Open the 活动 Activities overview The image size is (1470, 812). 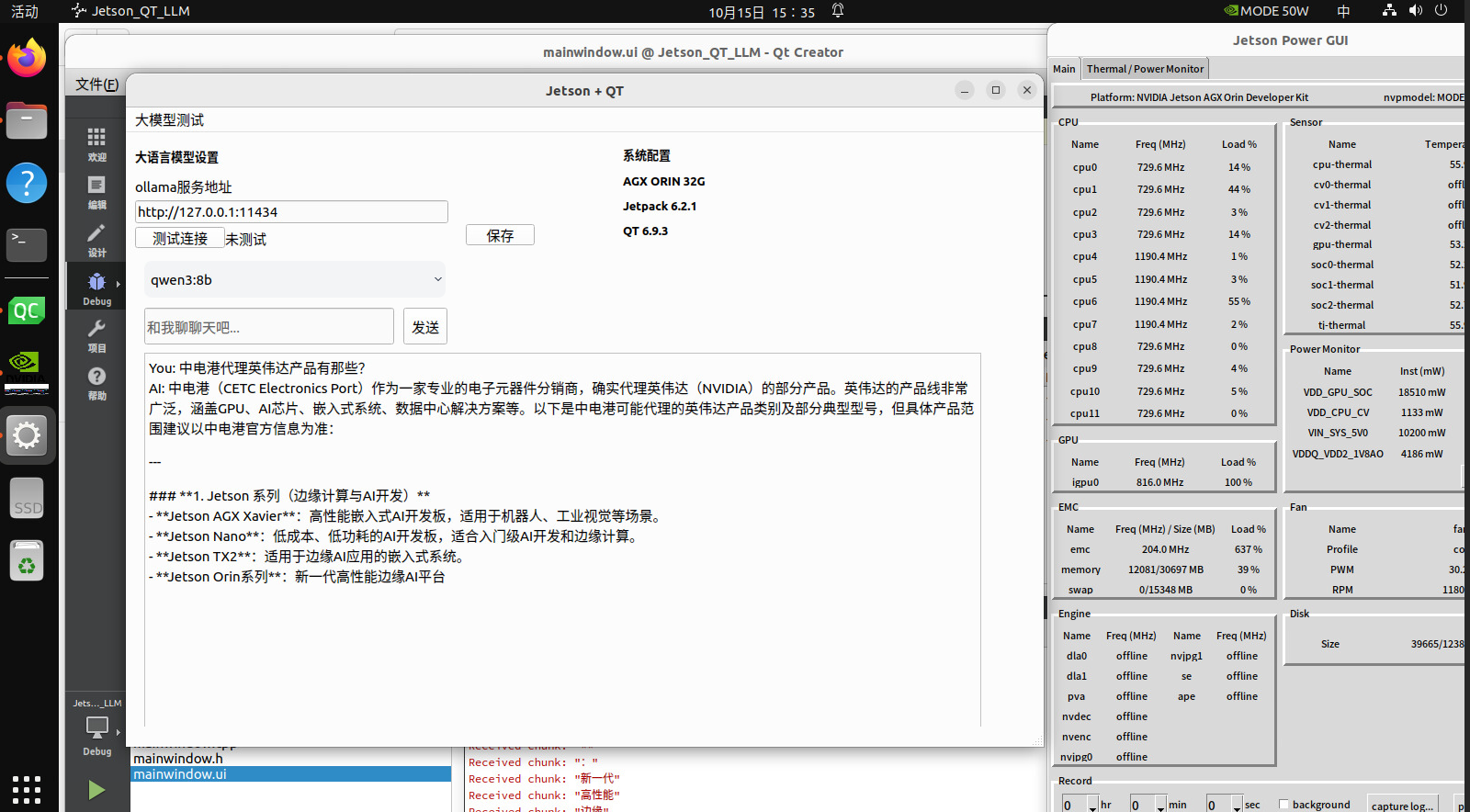pyautogui.click(x=25, y=11)
